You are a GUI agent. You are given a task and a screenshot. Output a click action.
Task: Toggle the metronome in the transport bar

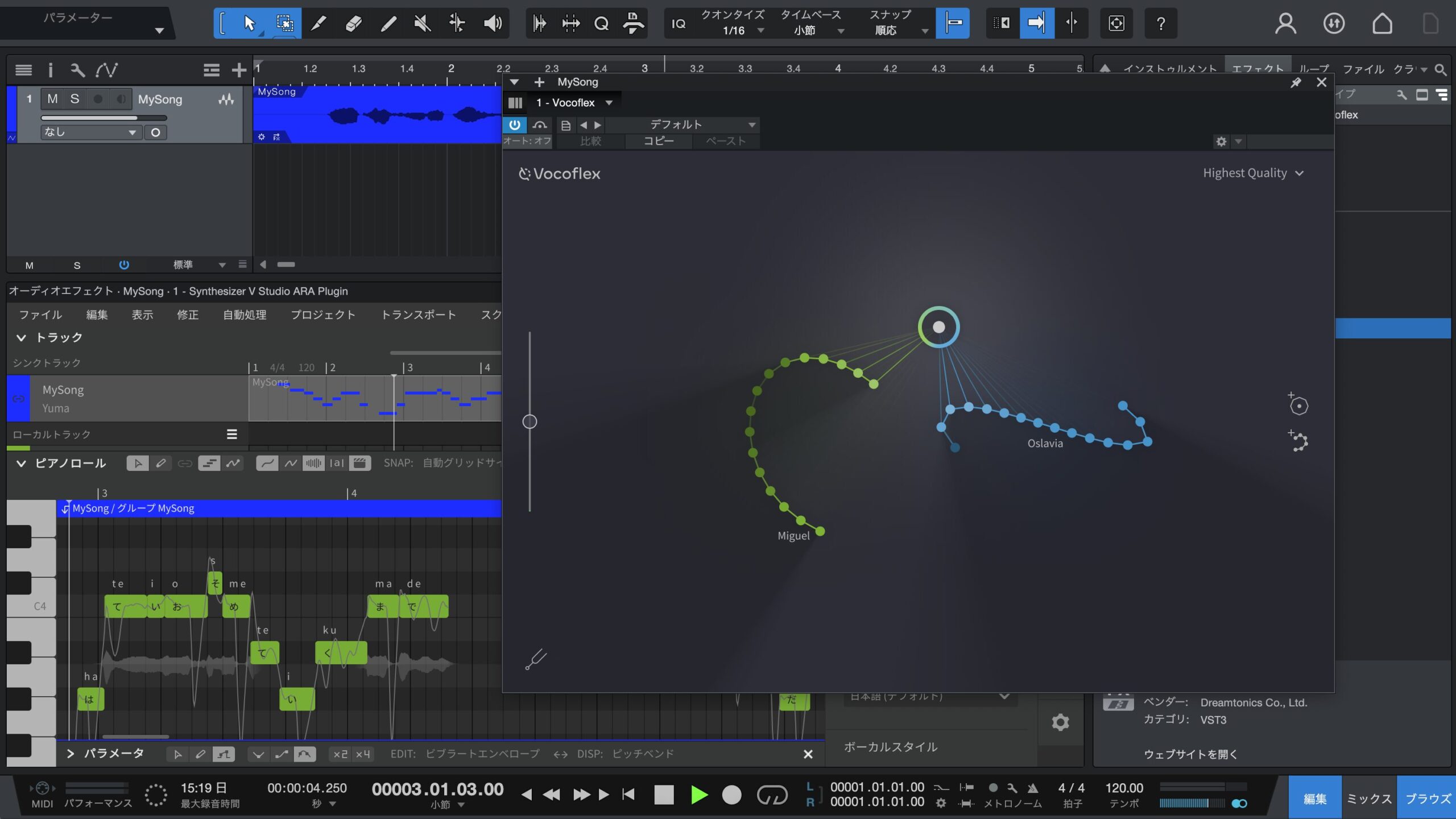[1032, 788]
